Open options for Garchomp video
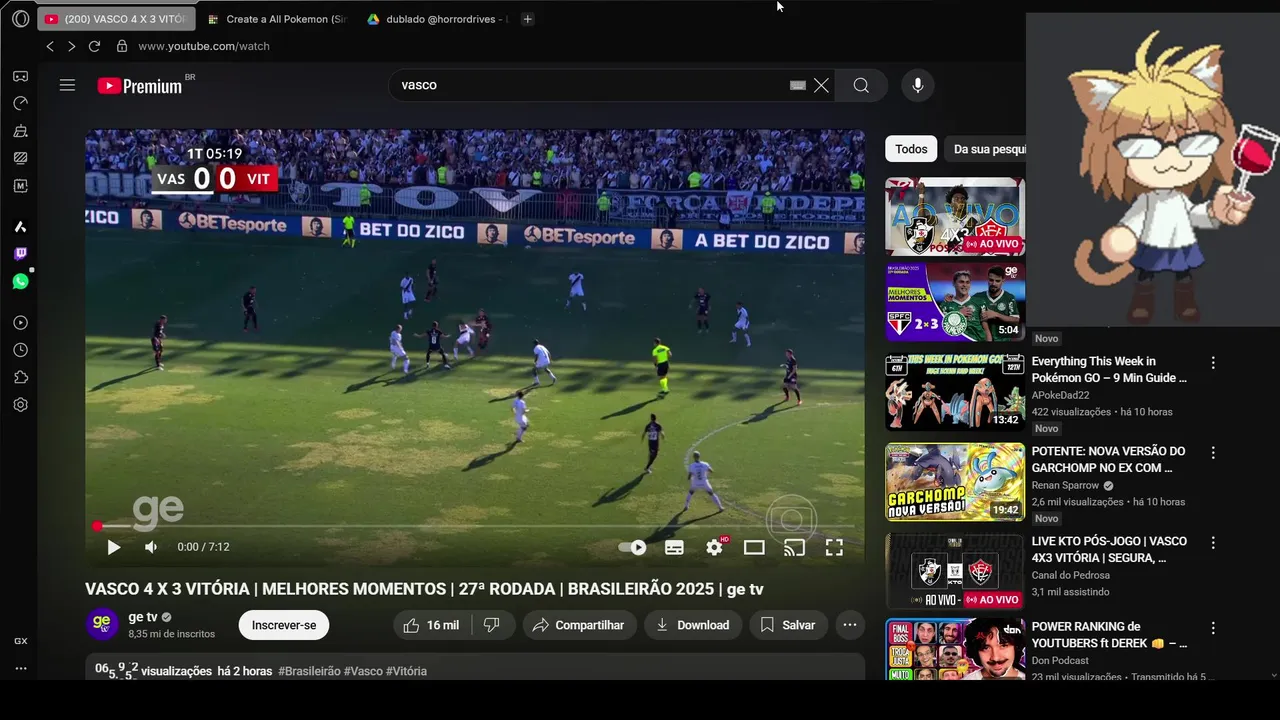Viewport: 1280px width, 720px height. [x=1213, y=453]
